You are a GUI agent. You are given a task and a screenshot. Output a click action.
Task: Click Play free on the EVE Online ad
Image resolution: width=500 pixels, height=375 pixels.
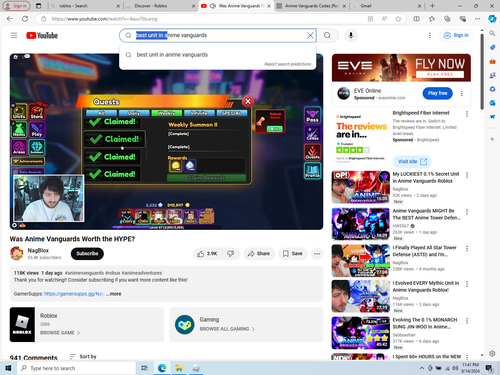pyautogui.click(x=437, y=93)
